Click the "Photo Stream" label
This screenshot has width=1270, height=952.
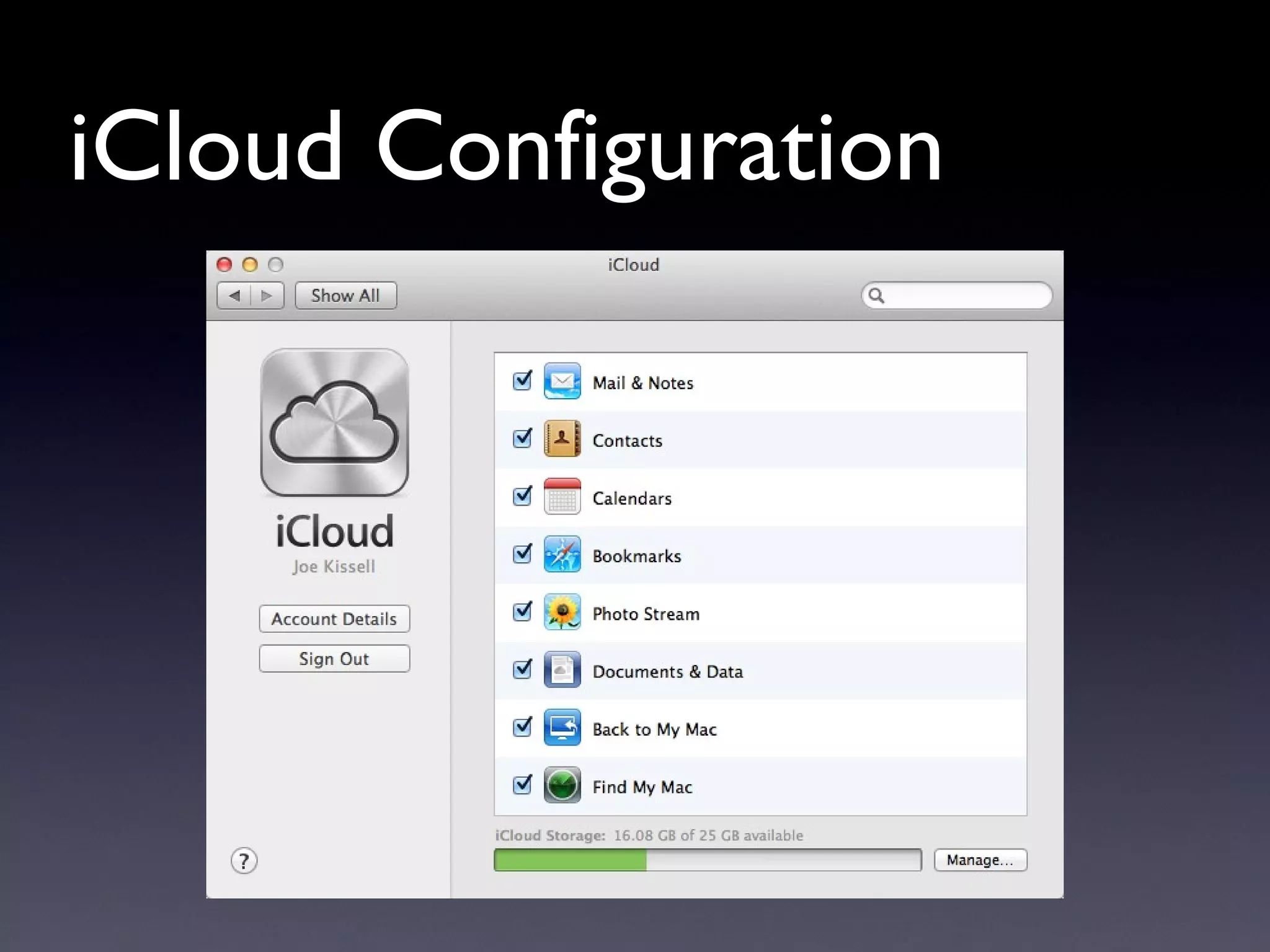tap(646, 614)
